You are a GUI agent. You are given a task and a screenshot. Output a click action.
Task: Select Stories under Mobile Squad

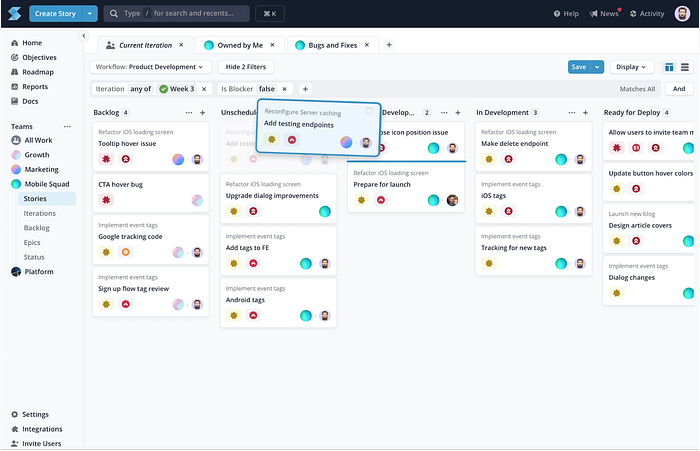(47, 199)
